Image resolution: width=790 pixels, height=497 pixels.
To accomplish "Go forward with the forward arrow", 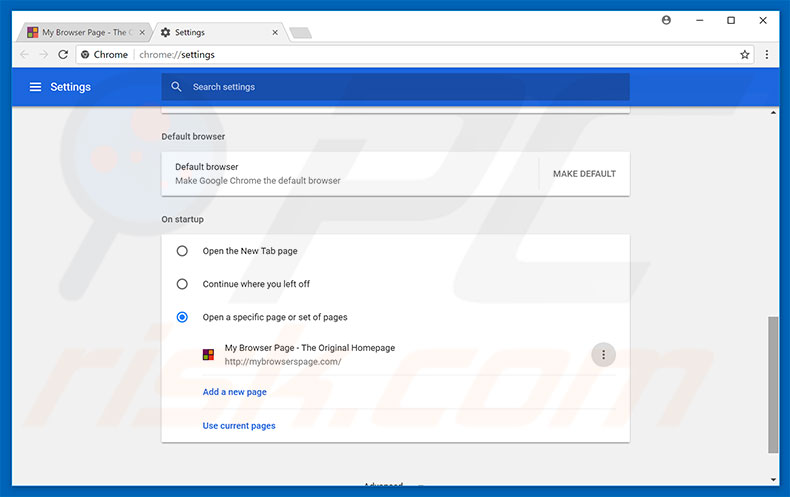I will click(44, 54).
